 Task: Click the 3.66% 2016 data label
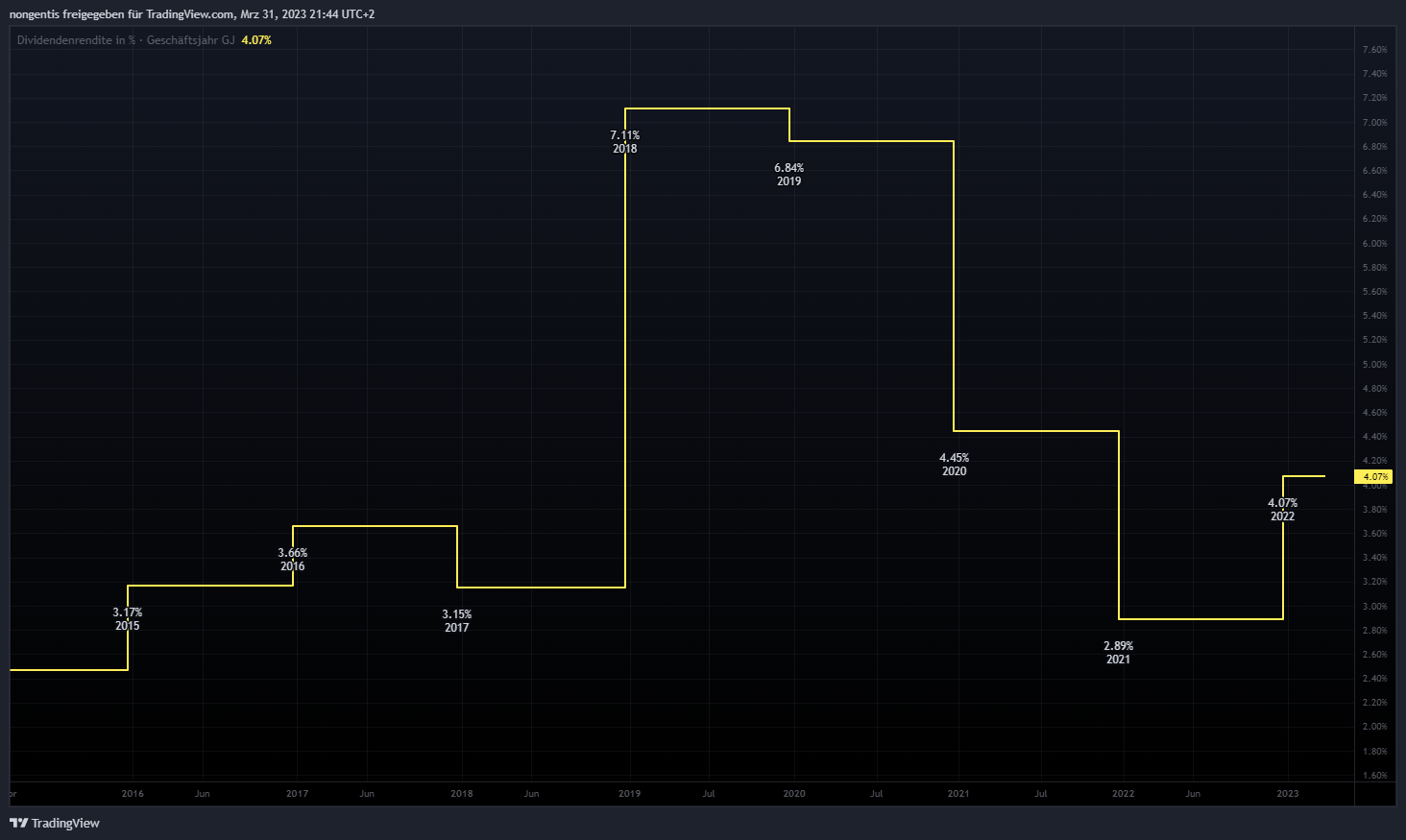coord(293,560)
